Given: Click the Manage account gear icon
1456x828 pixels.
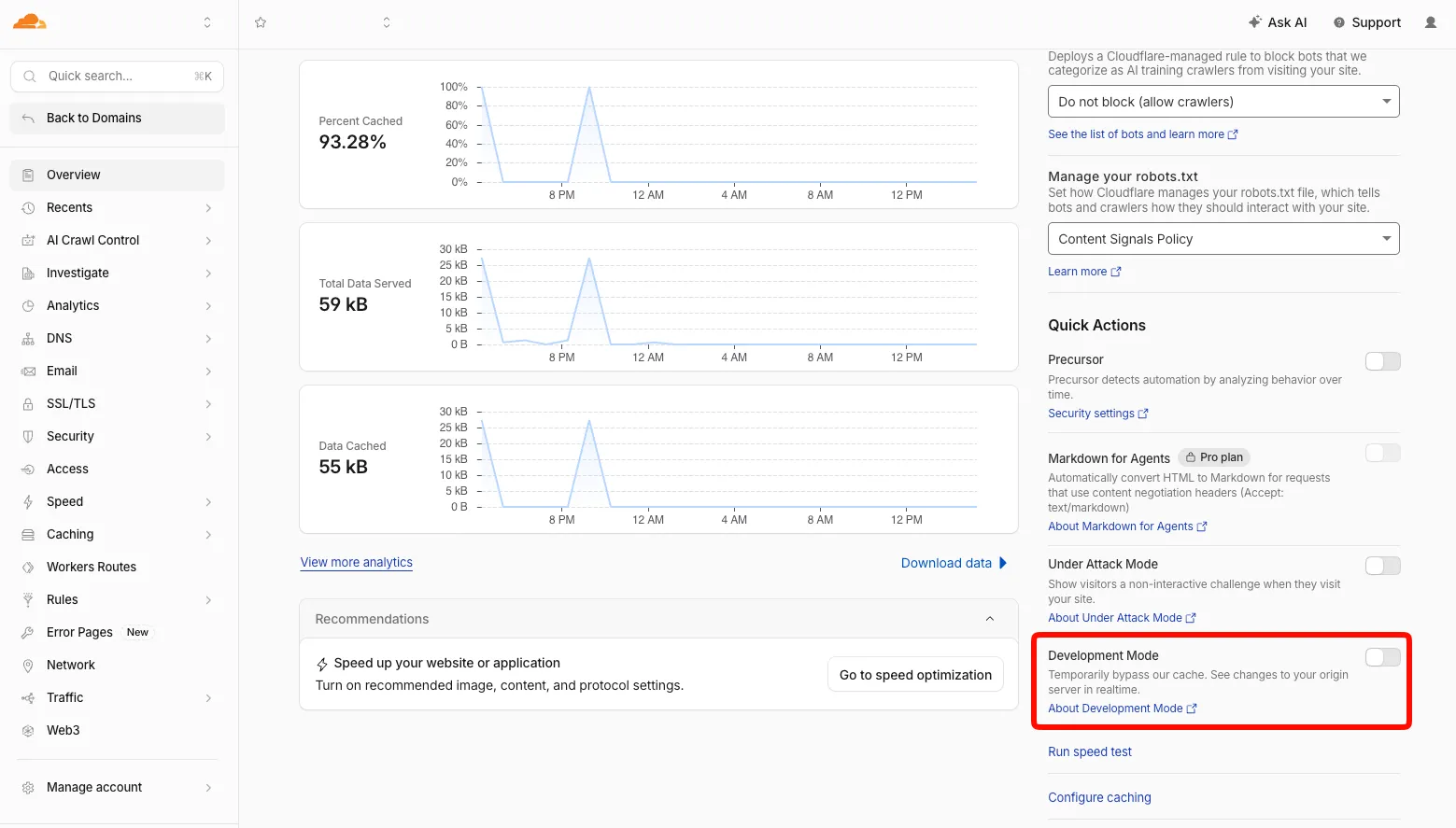Looking at the screenshot, I should point(28,787).
